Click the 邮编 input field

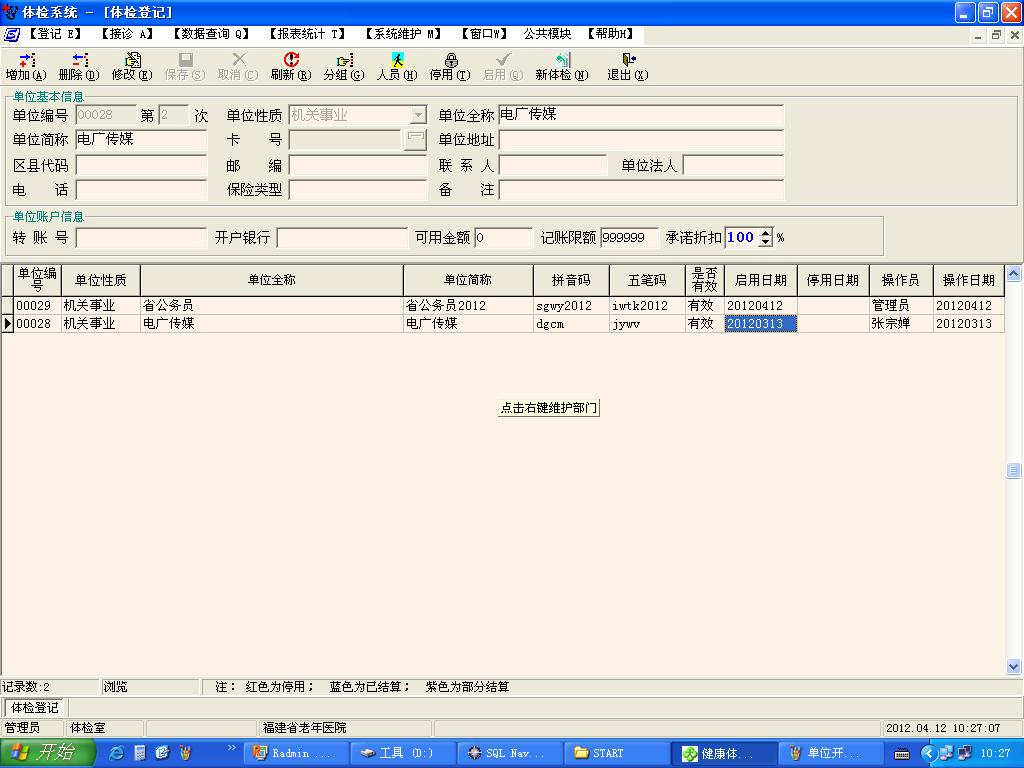357,165
